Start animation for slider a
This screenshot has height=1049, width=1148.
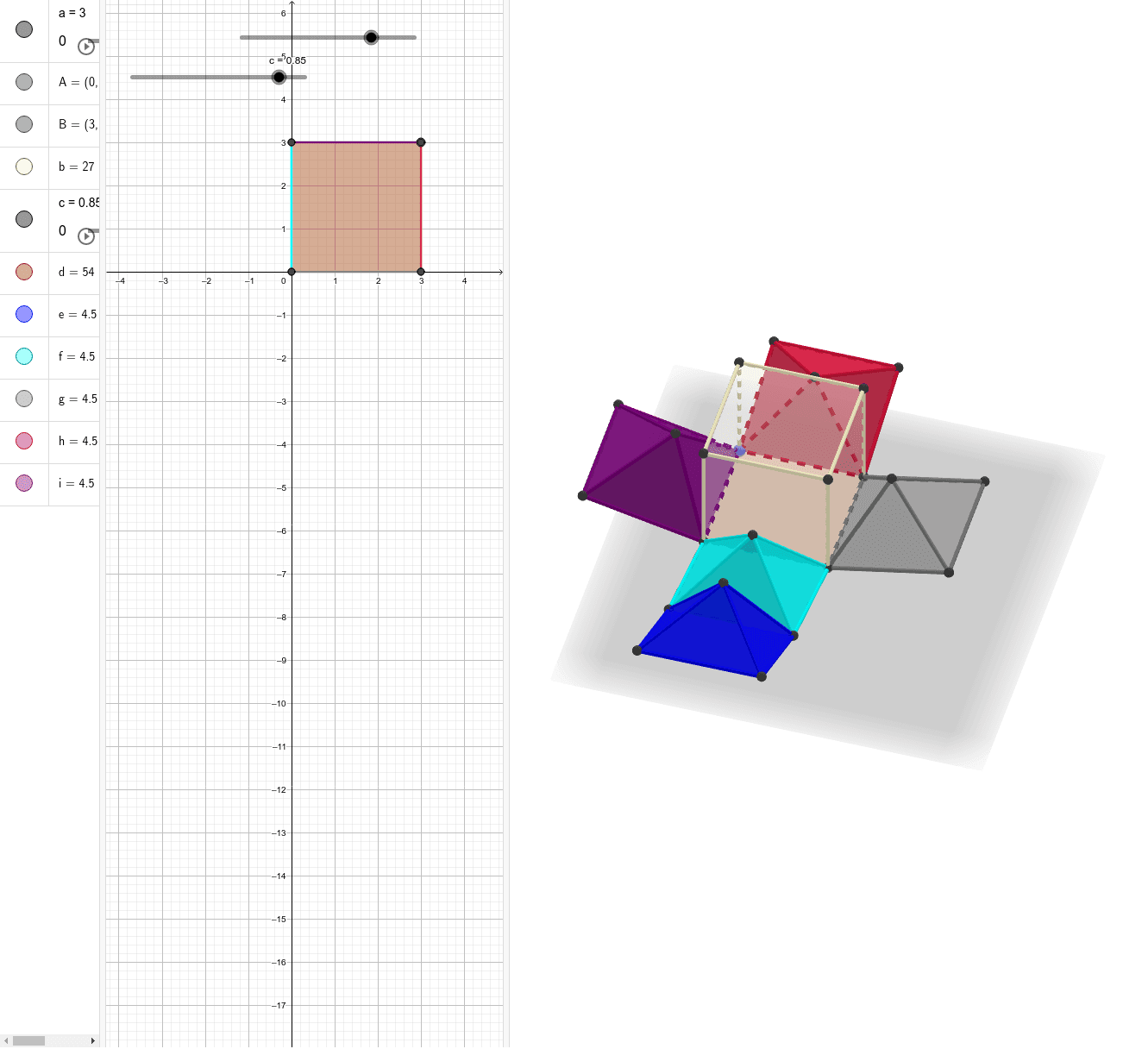click(85, 47)
